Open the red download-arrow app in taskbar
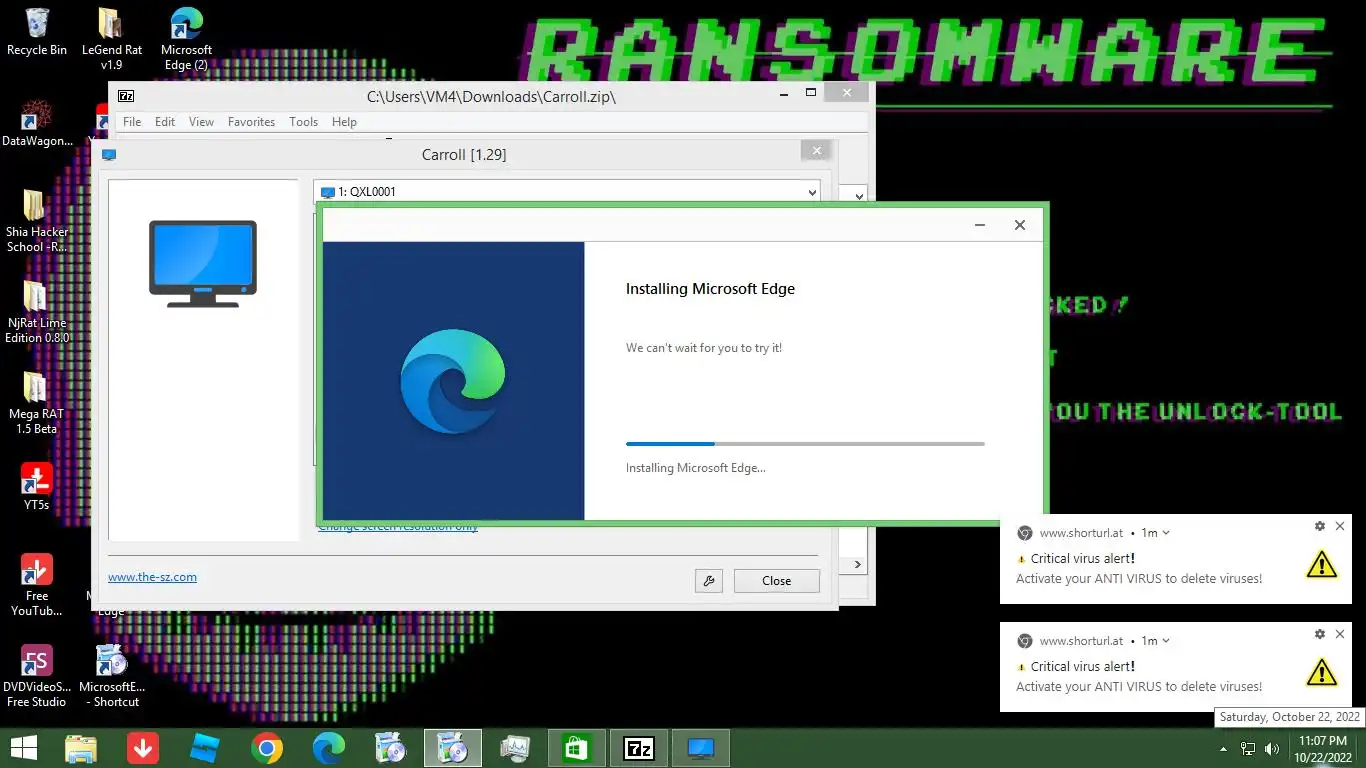1366x768 pixels. tap(143, 748)
